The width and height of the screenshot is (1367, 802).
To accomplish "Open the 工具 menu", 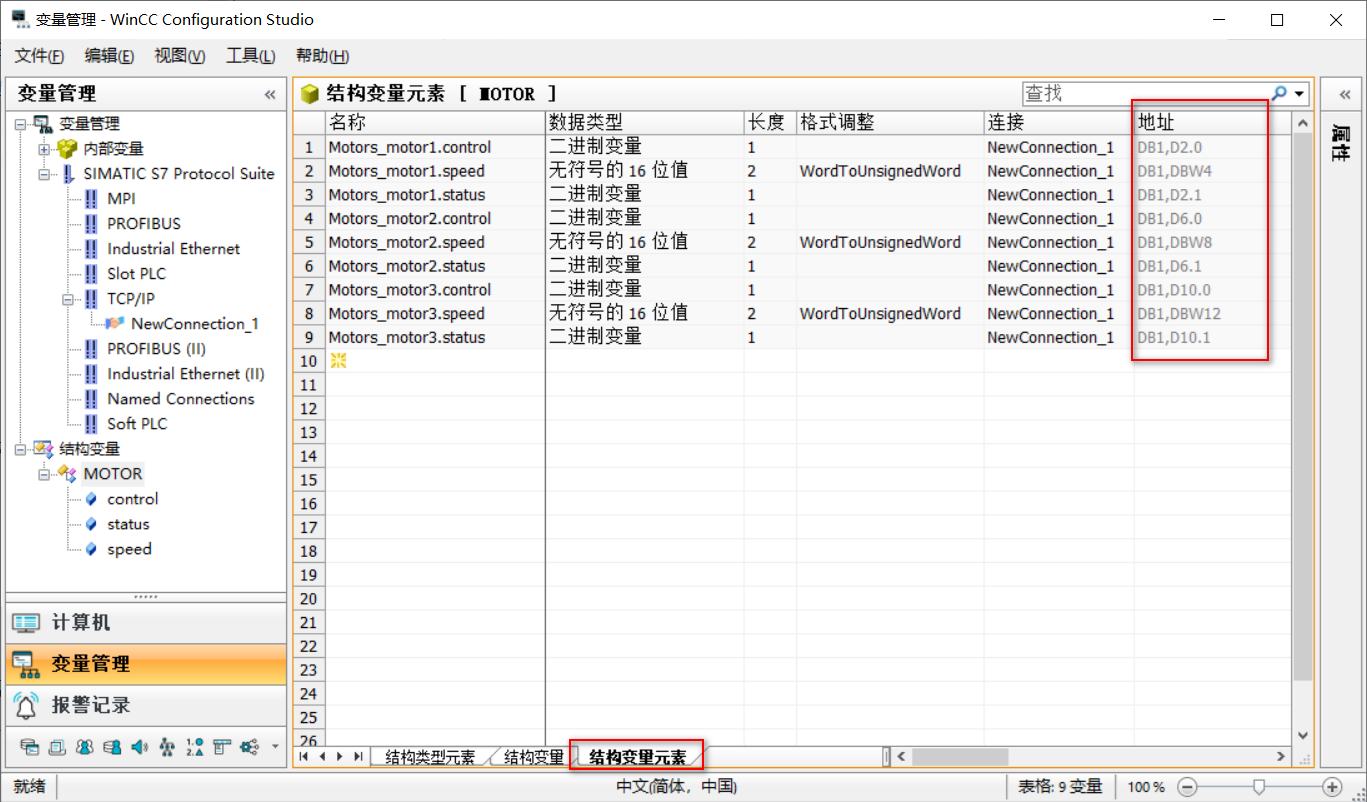I will 249,56.
